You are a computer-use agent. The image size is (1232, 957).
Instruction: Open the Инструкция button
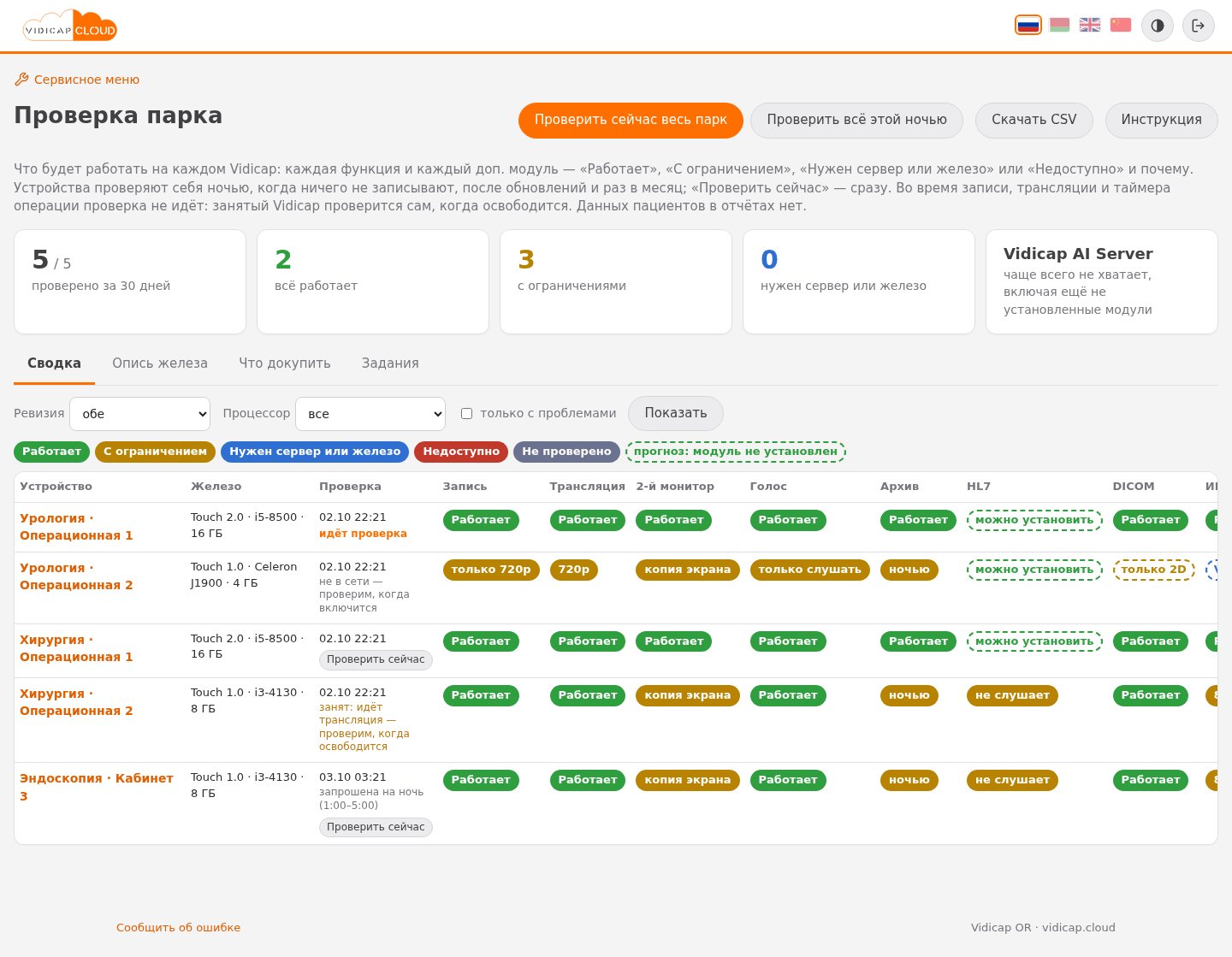[x=1161, y=120]
